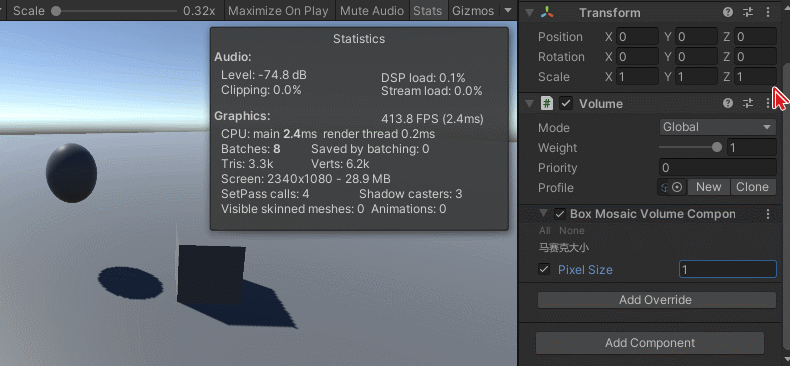Open Transform component presets icon
Screen dimensions: 790x366
(748, 13)
